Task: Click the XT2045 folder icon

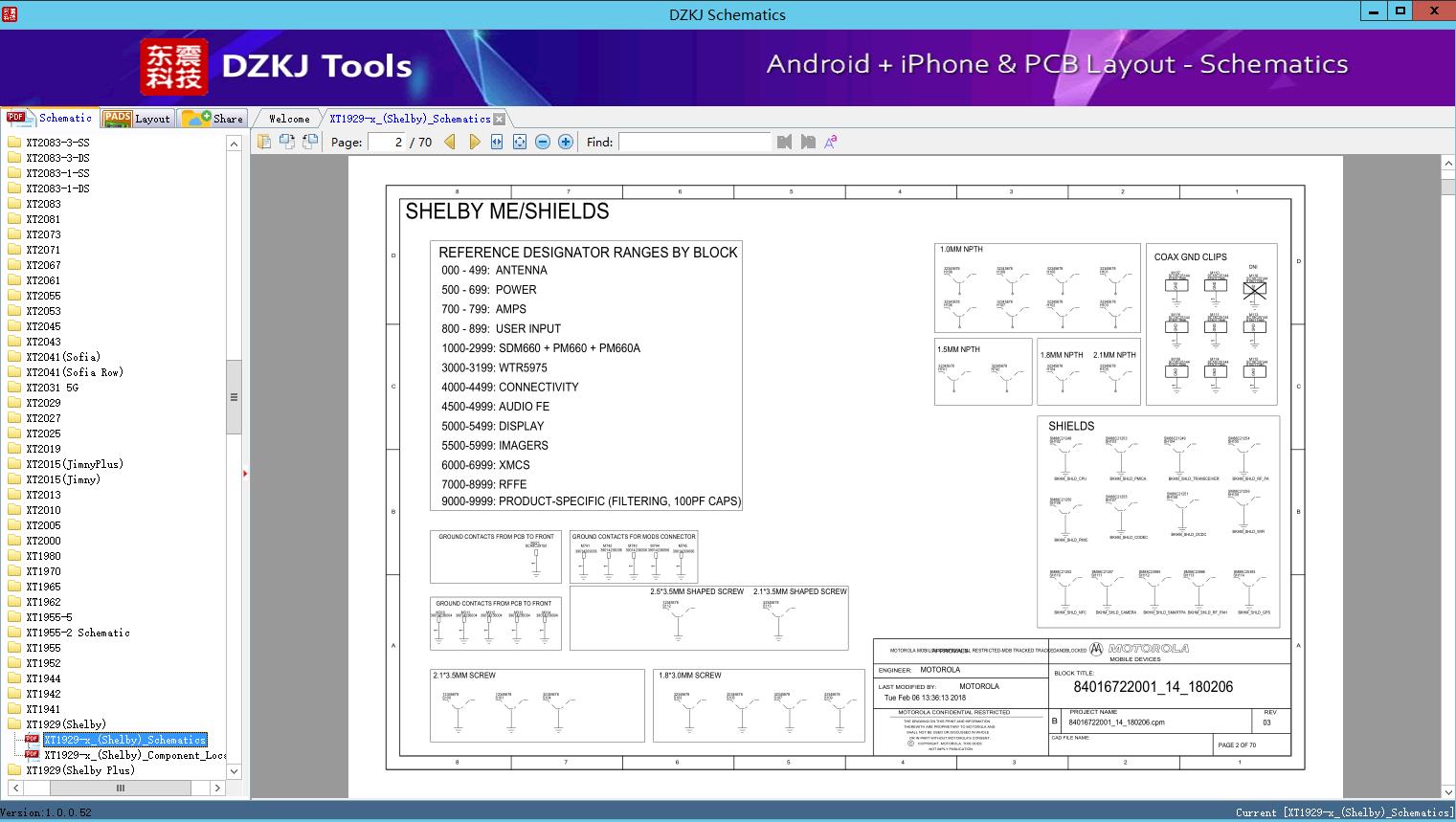Action: pyautogui.click(x=14, y=326)
